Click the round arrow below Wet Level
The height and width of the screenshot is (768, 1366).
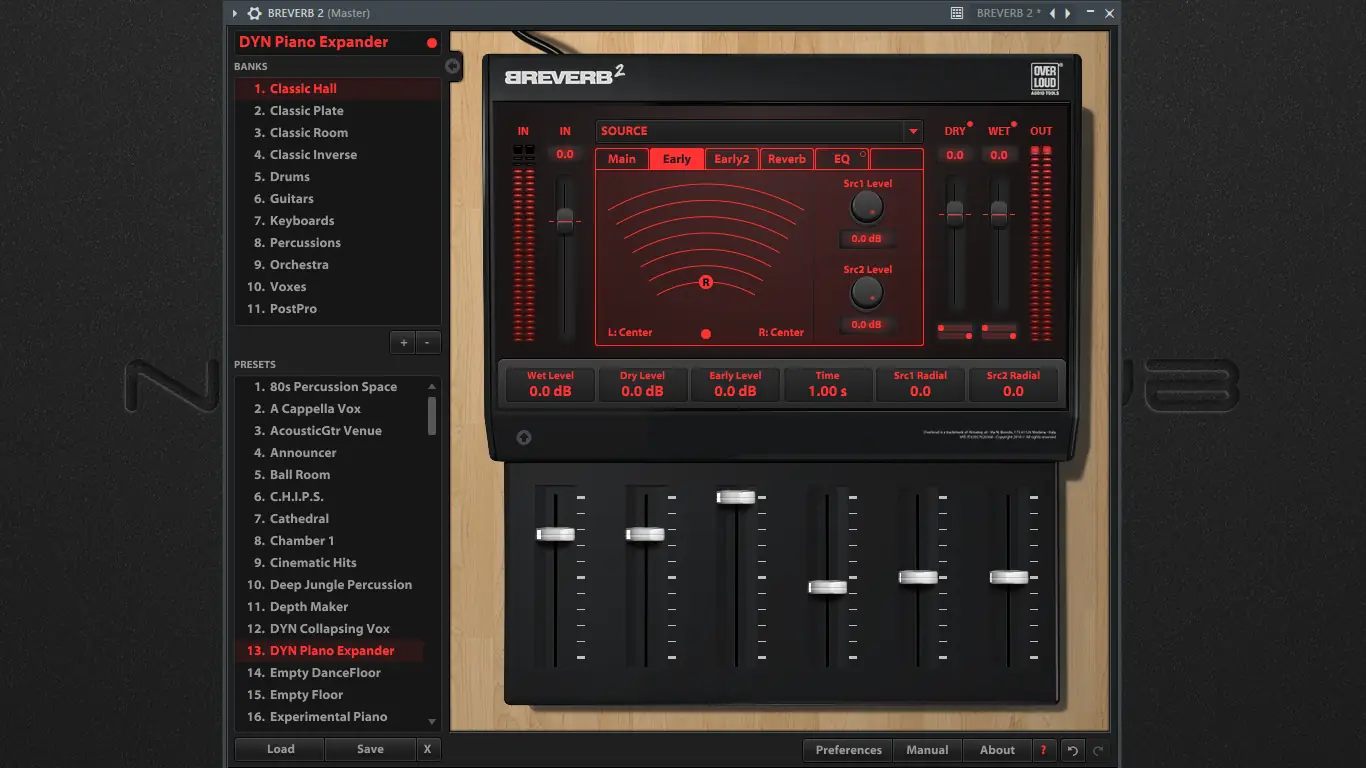[x=523, y=438]
